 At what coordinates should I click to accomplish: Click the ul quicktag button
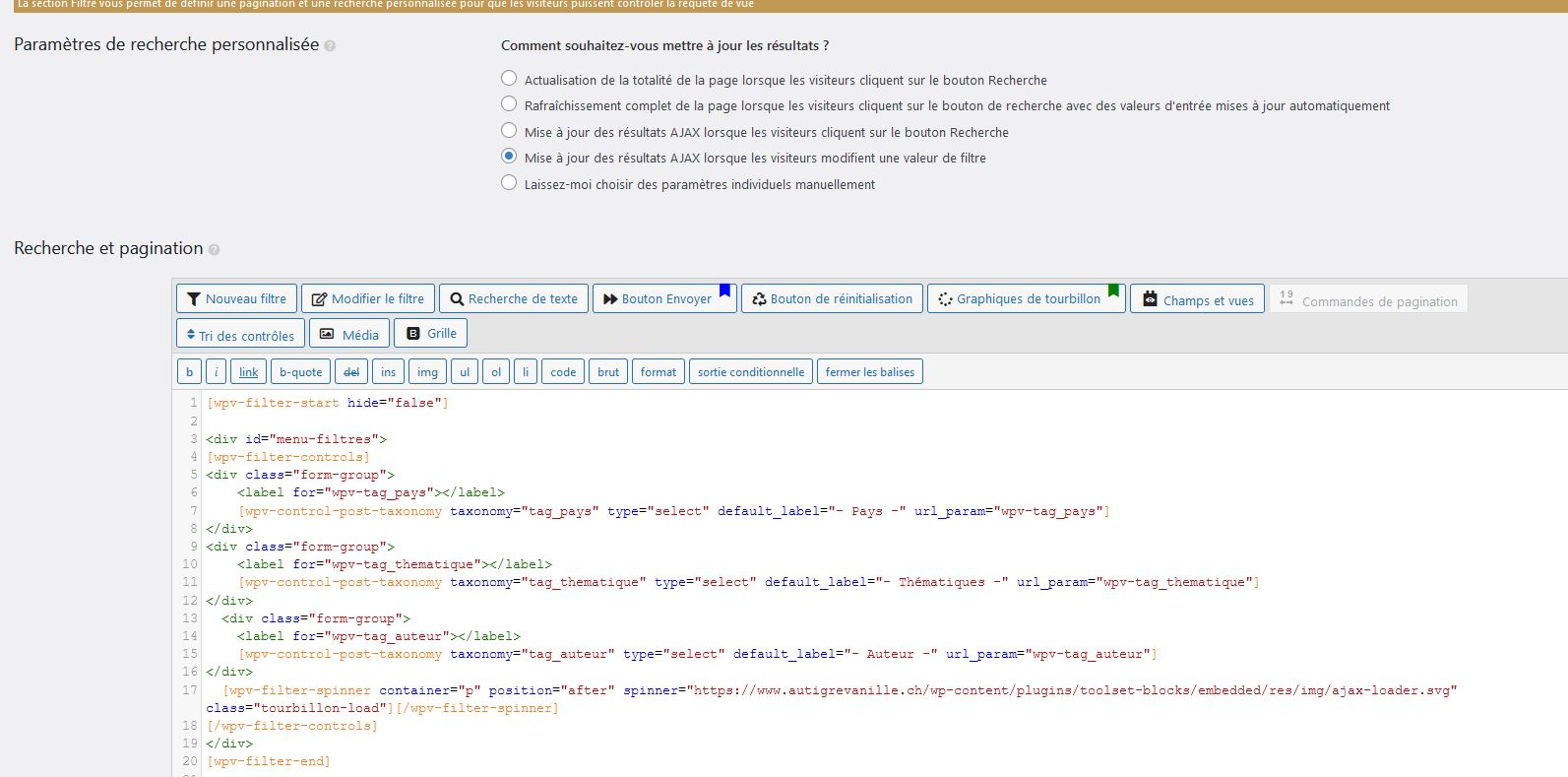click(465, 371)
